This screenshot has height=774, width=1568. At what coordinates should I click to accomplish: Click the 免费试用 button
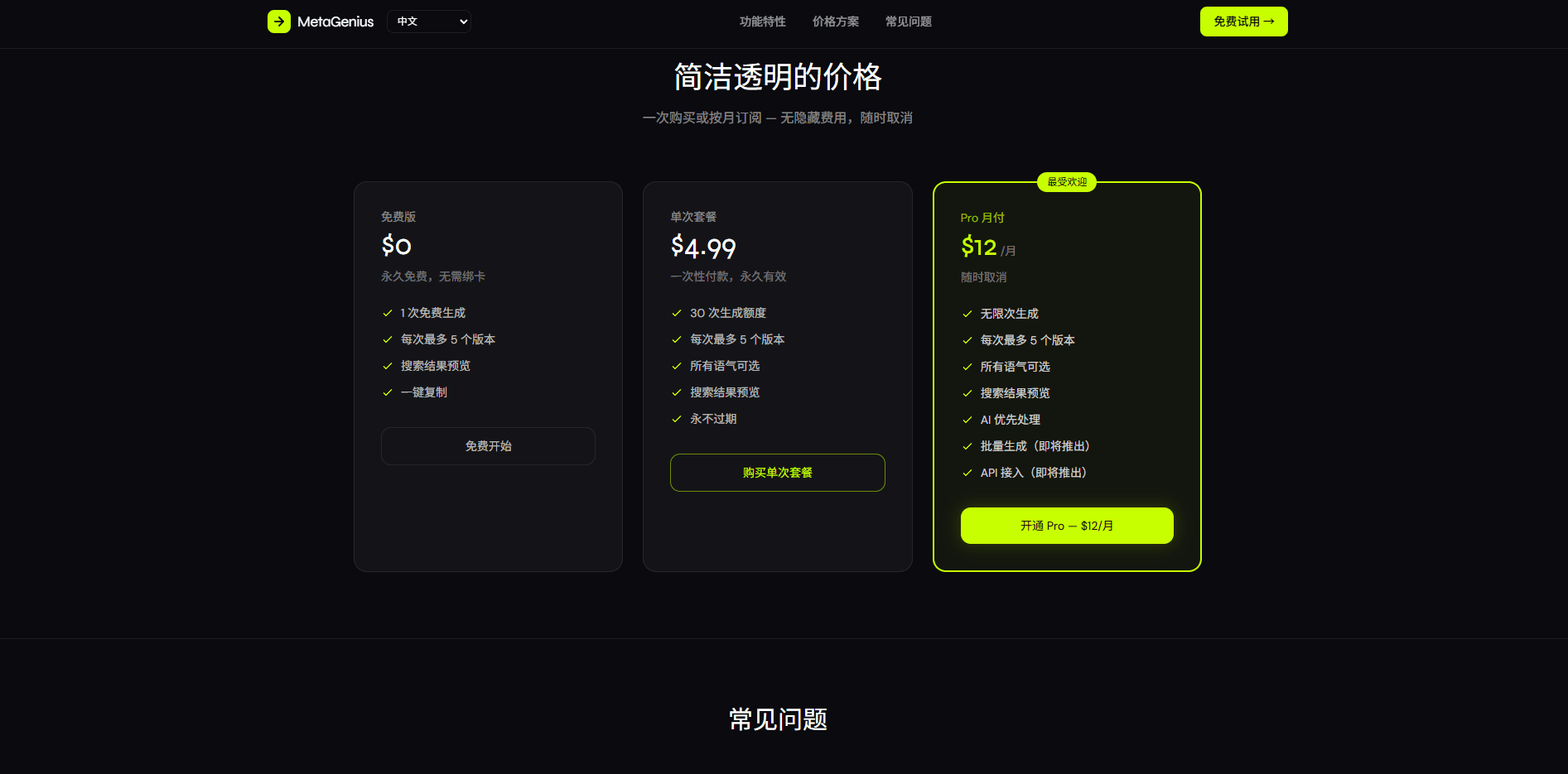point(1243,22)
